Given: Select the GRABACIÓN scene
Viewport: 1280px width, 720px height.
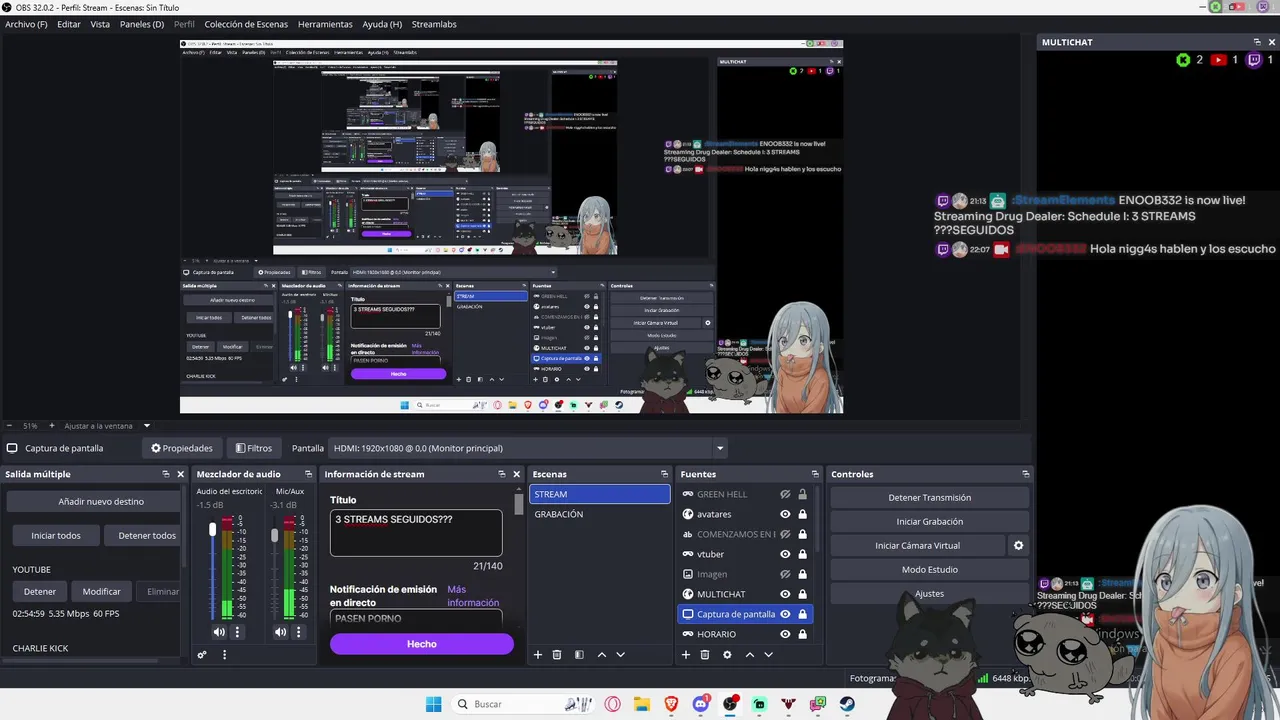Looking at the screenshot, I should coord(599,514).
